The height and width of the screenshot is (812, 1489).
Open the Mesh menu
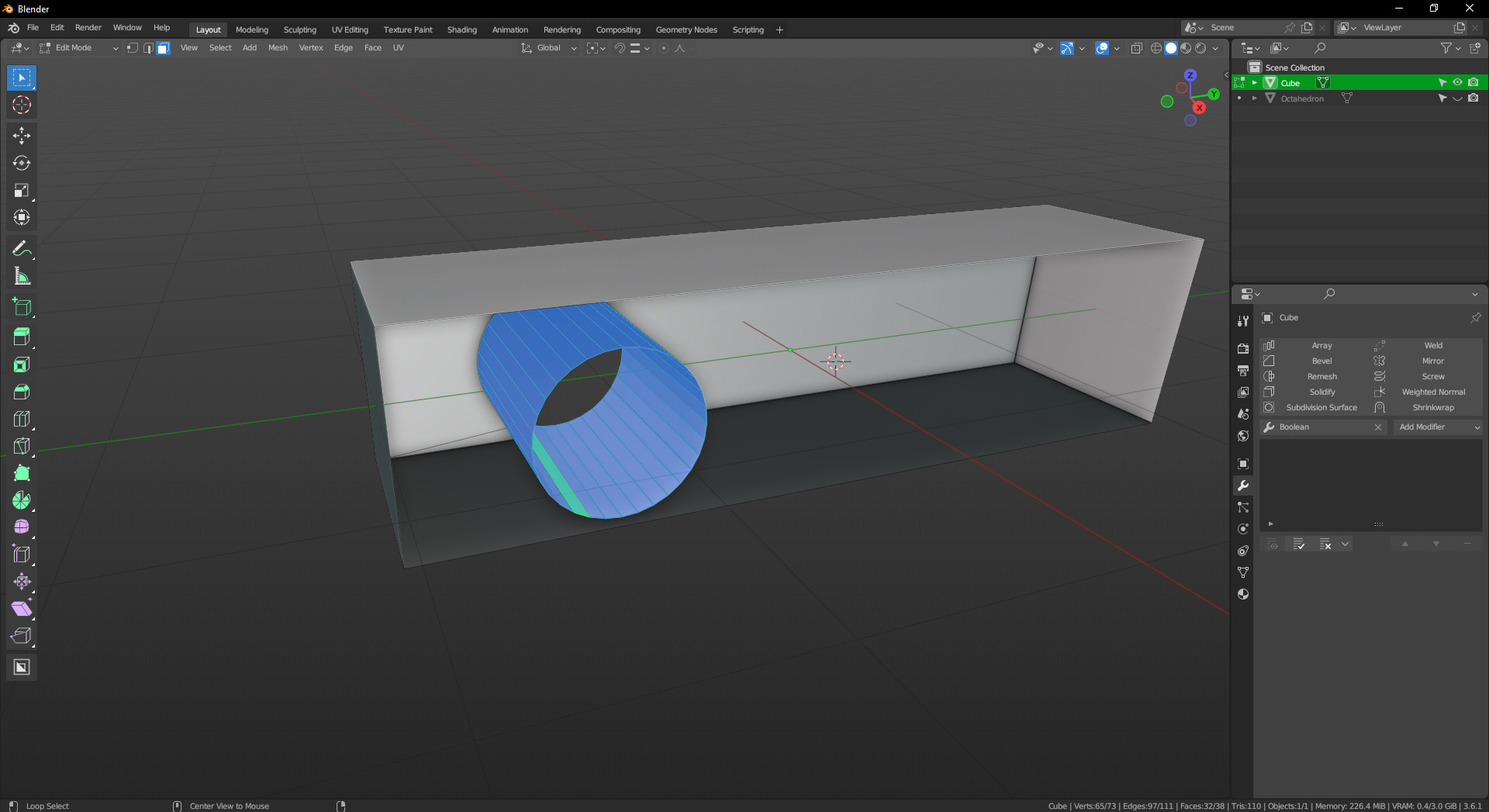click(x=278, y=48)
